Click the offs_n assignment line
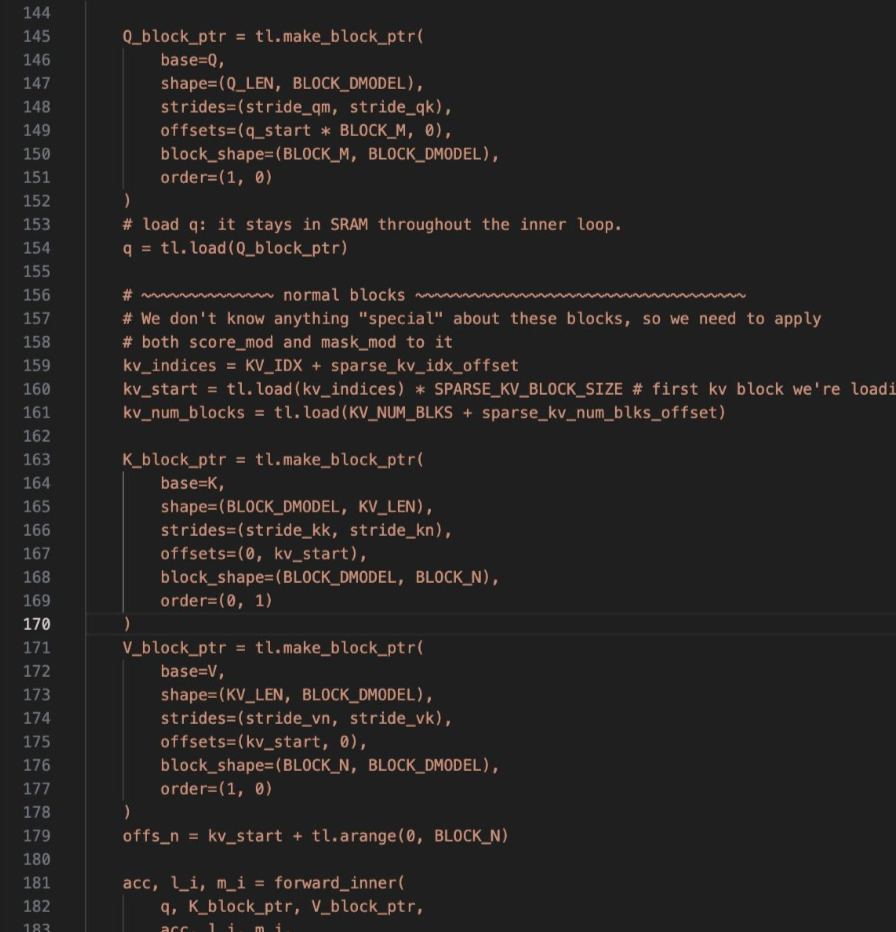This screenshot has height=932, width=896. click(315, 836)
